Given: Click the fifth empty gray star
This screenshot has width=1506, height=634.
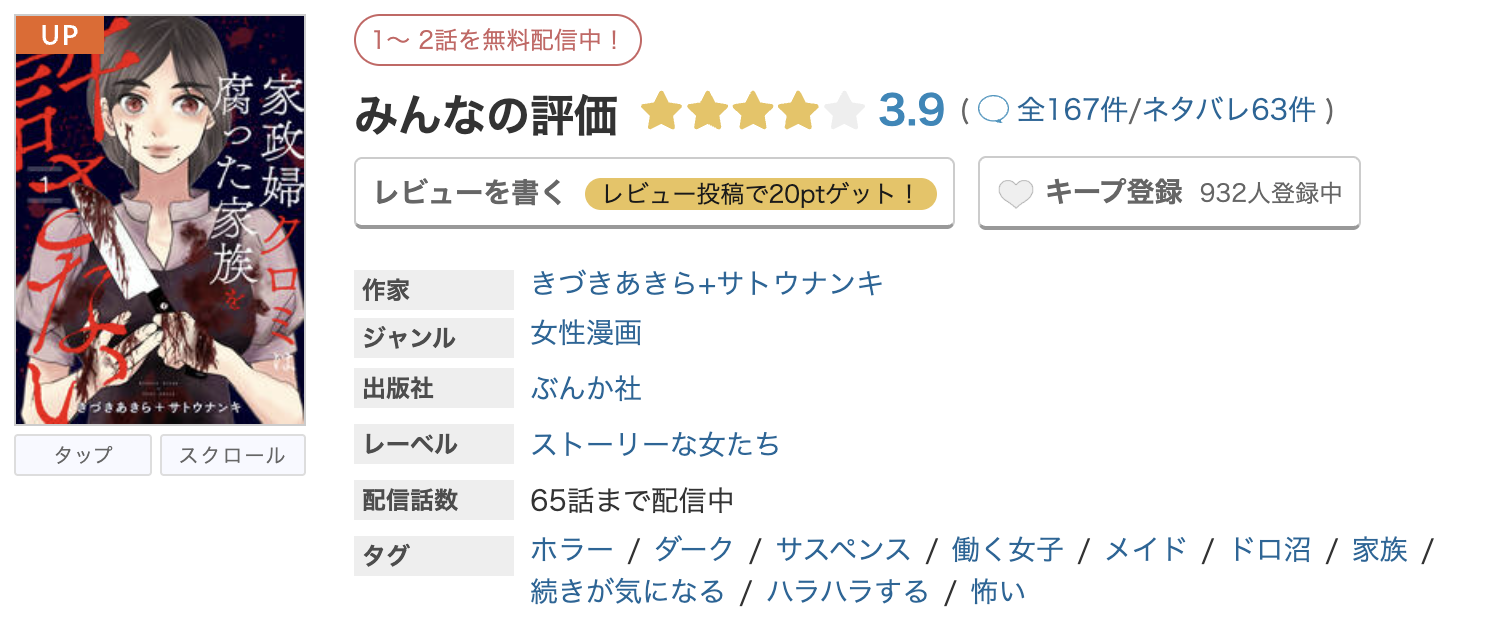Looking at the screenshot, I should pos(845,110).
